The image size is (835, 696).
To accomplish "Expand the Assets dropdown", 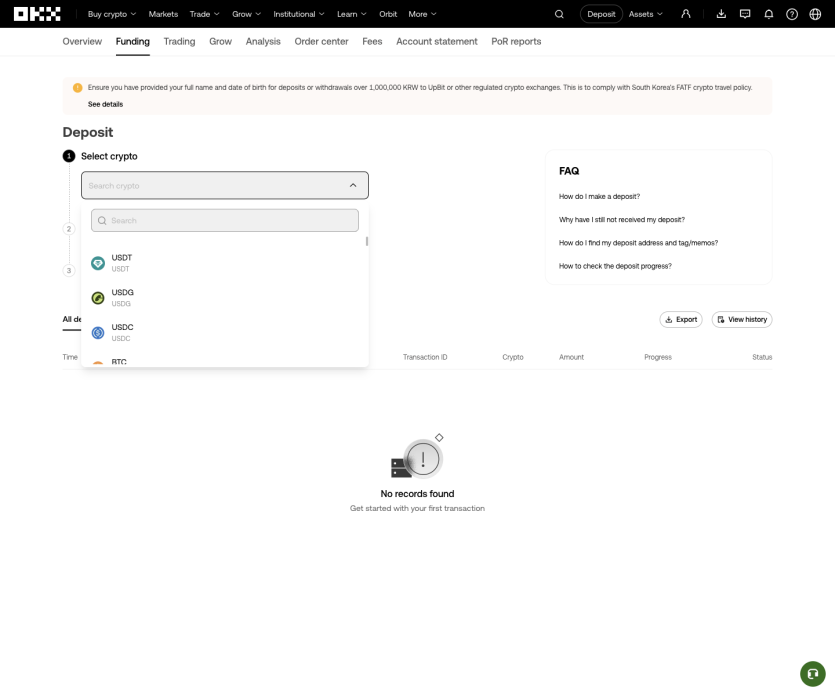I will pyautogui.click(x=645, y=14).
